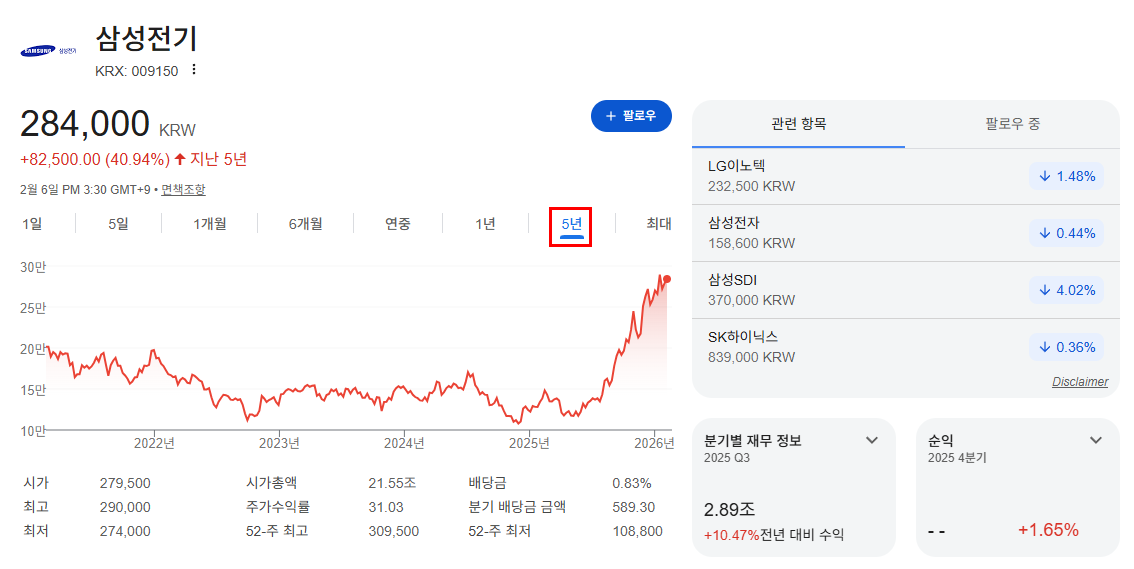Select the 5일 time range tab
This screenshot has width=1134, height=569.
coord(119,224)
